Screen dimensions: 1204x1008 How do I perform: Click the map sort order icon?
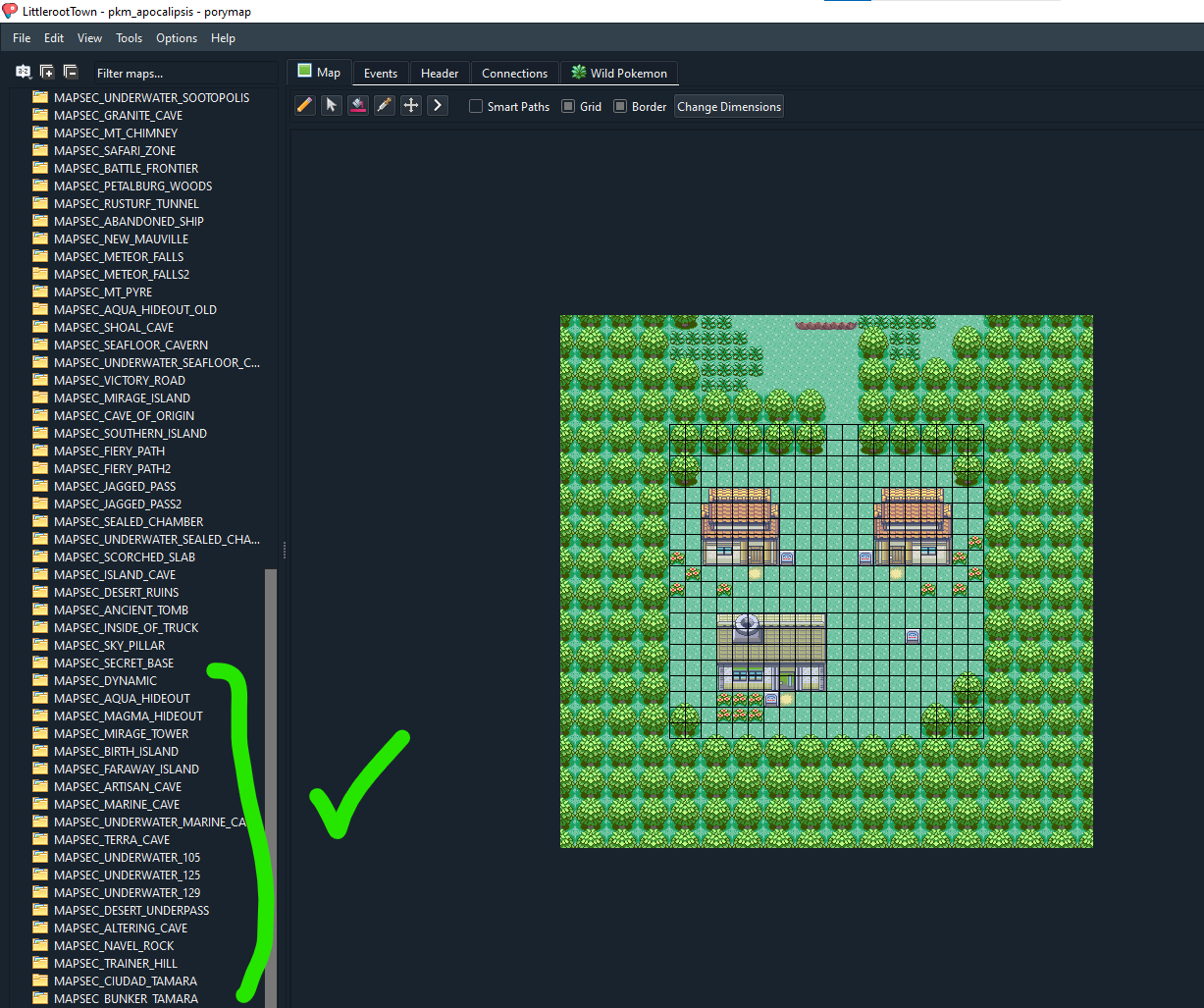pyautogui.click(x=23, y=73)
